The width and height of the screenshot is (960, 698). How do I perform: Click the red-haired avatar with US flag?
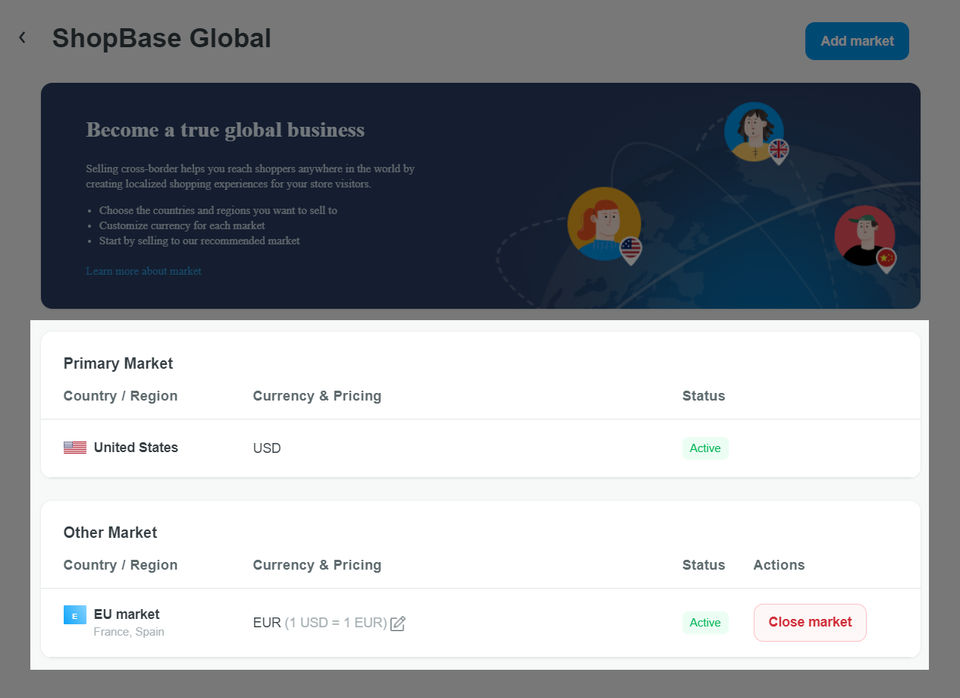point(604,225)
